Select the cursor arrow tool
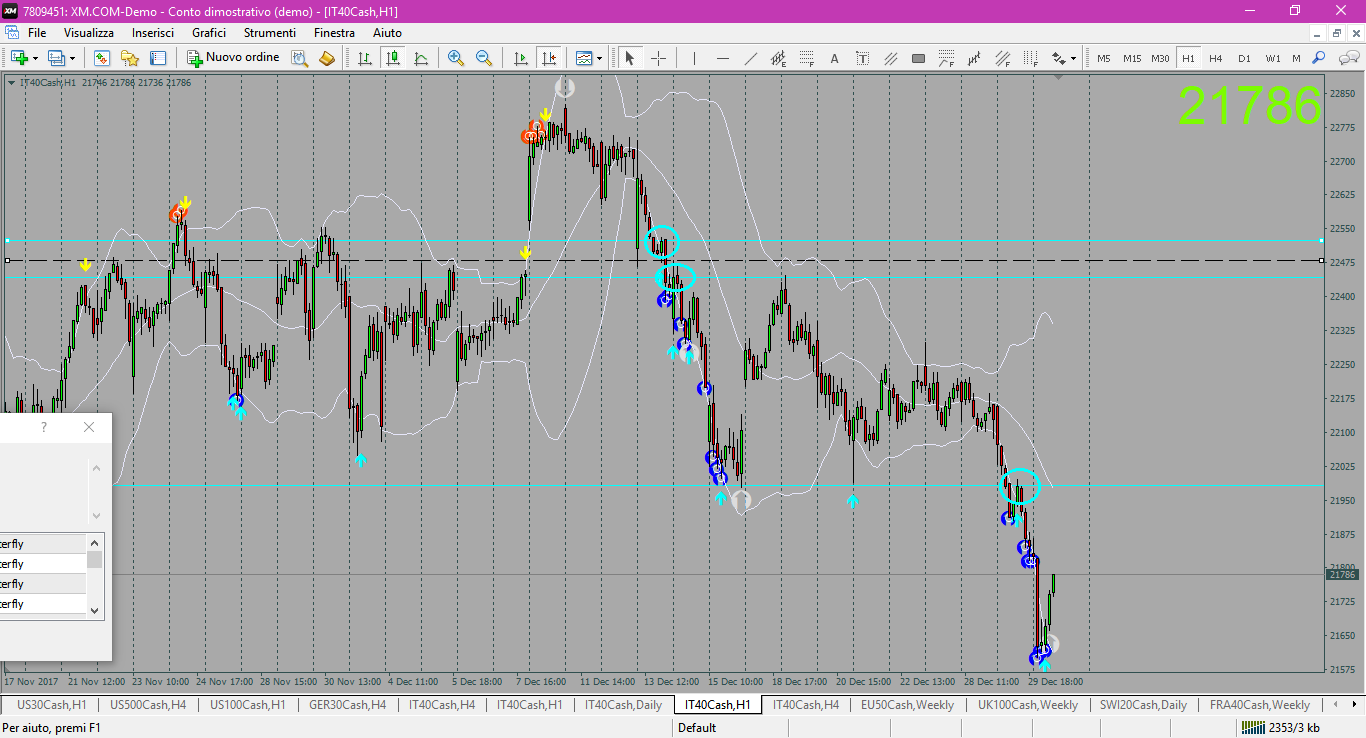The image size is (1366, 738). (630, 58)
